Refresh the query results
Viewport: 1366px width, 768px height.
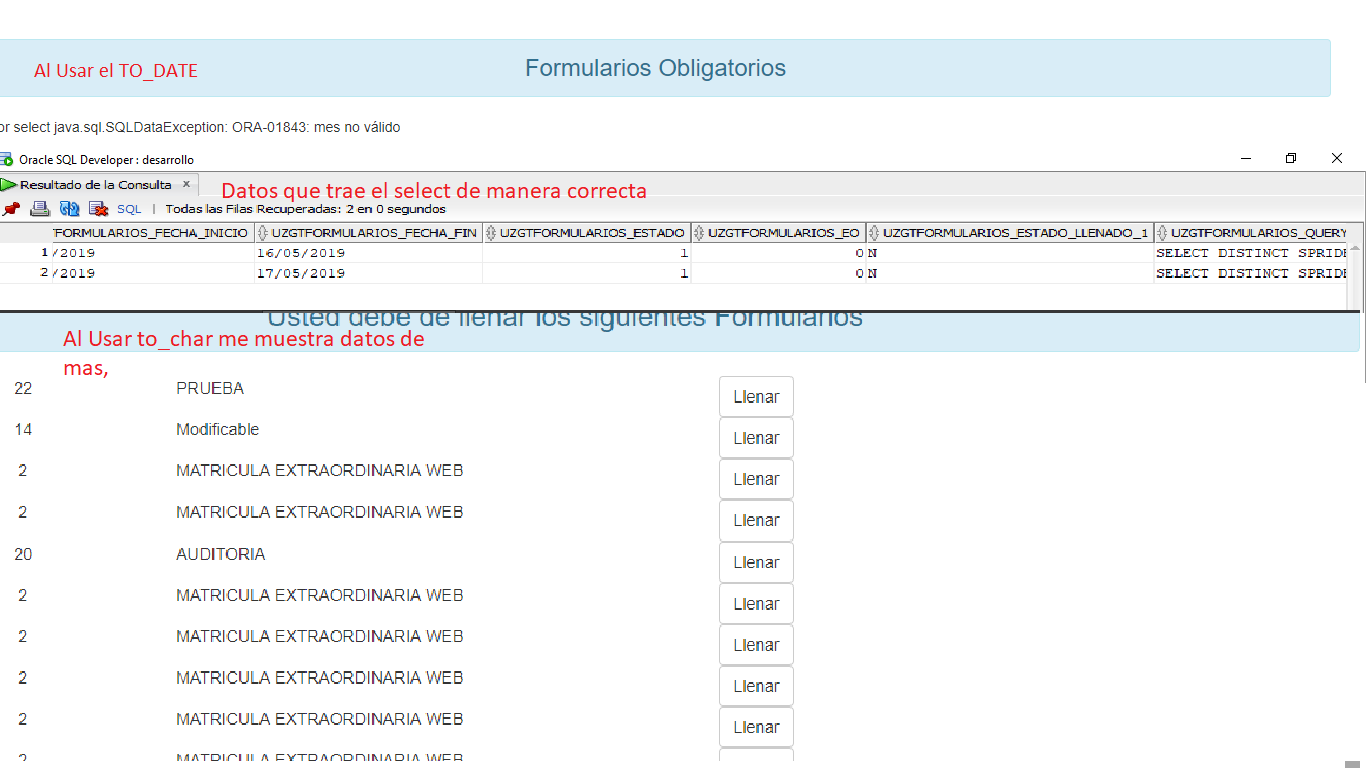69,209
